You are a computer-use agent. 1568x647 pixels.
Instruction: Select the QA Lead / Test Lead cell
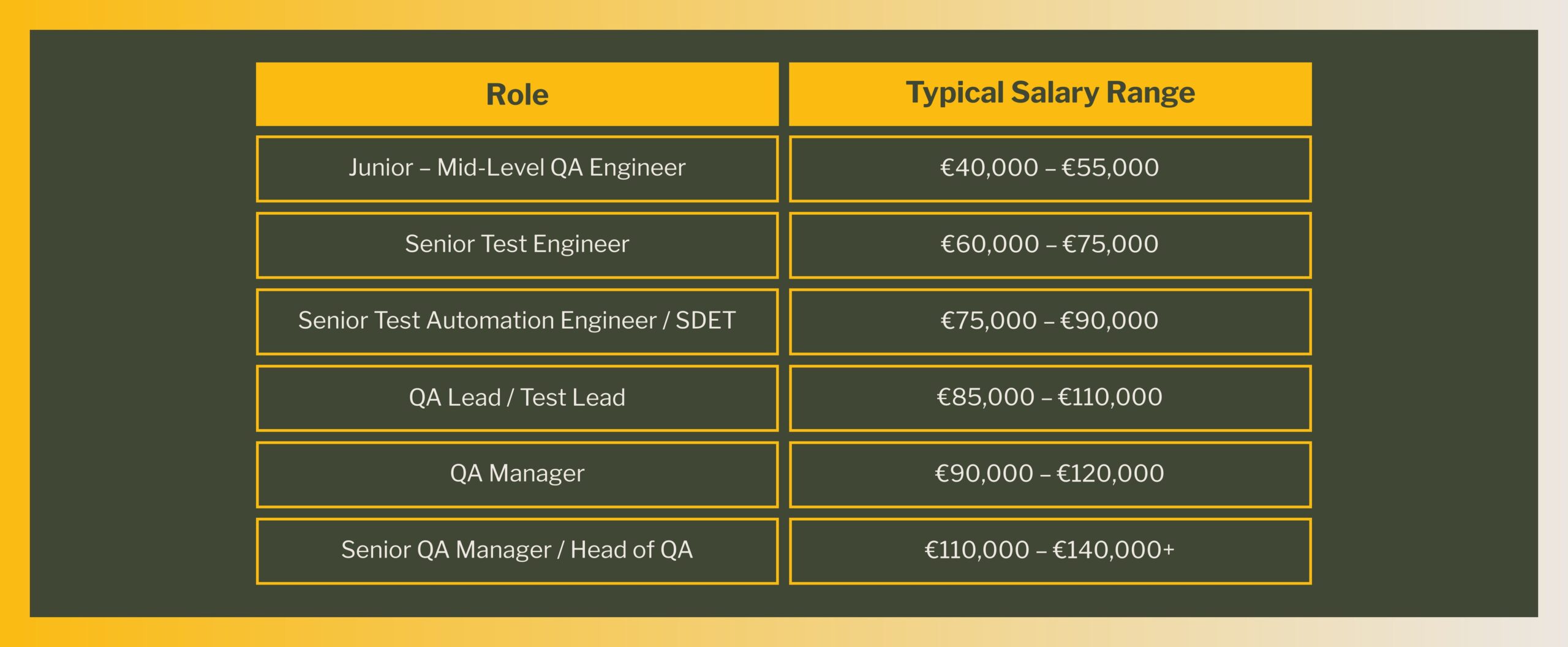coord(517,398)
